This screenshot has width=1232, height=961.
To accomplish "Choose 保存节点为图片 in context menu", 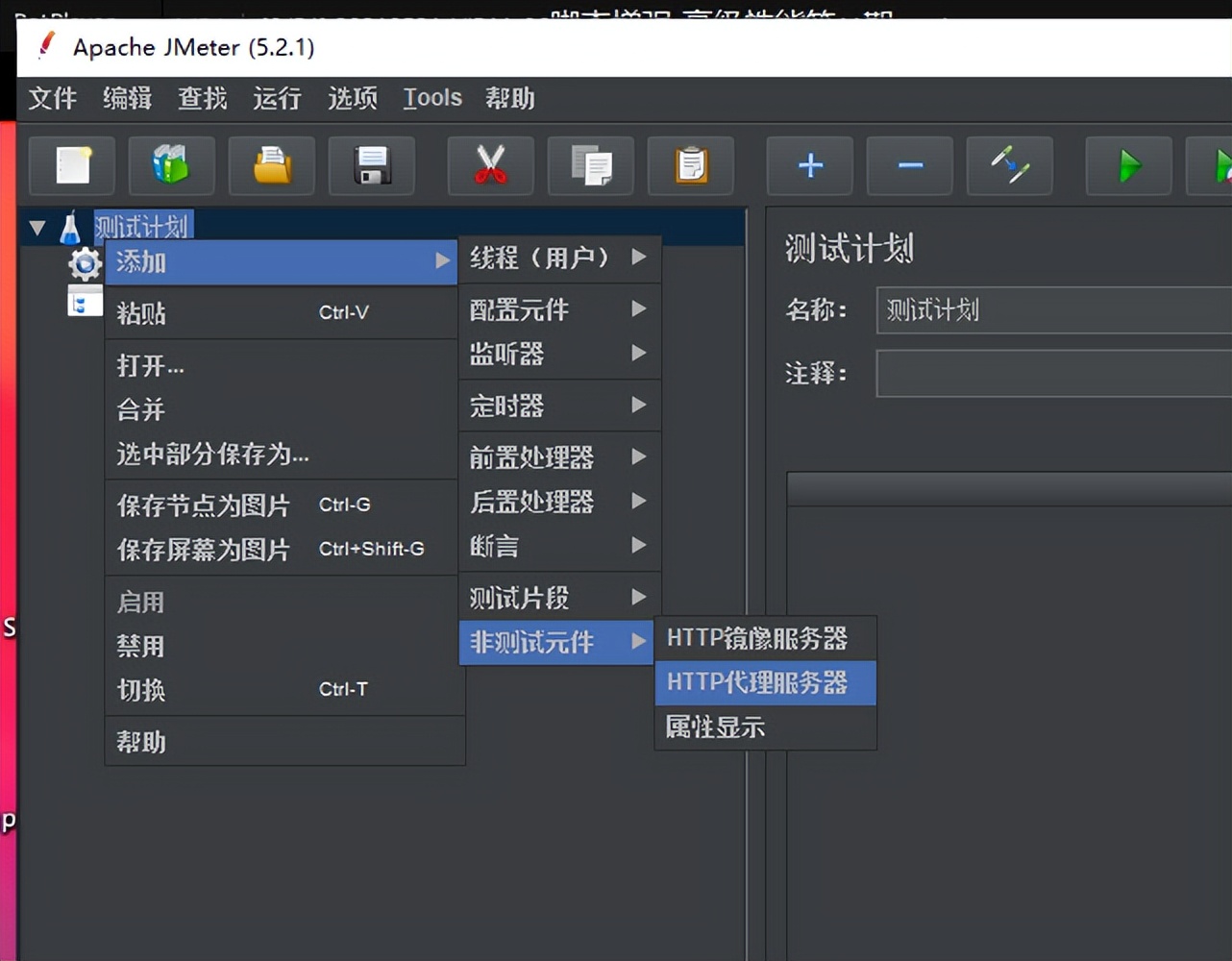I will 282,505.
